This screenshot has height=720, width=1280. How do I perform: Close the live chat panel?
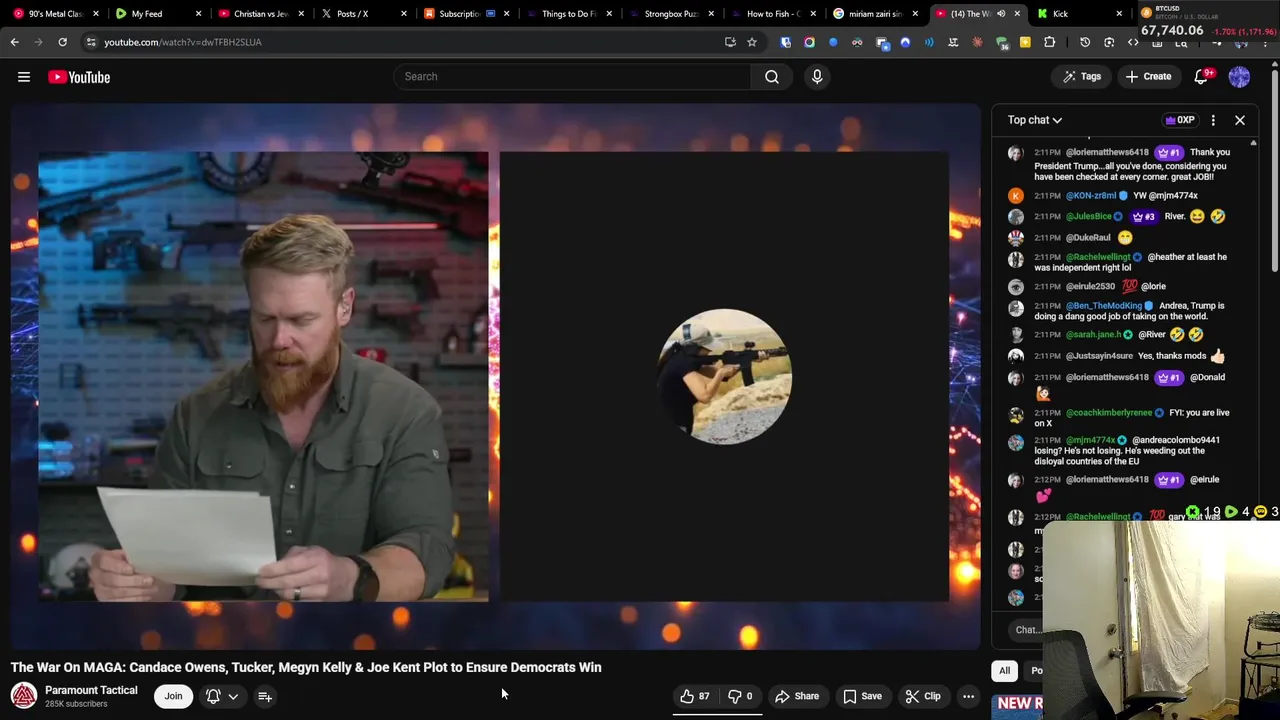tap(1240, 120)
